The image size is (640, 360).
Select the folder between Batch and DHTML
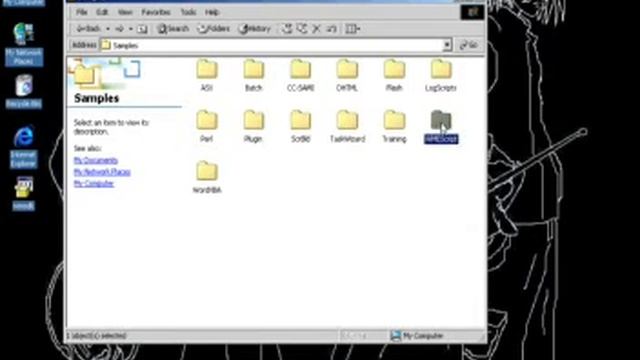(x=300, y=76)
